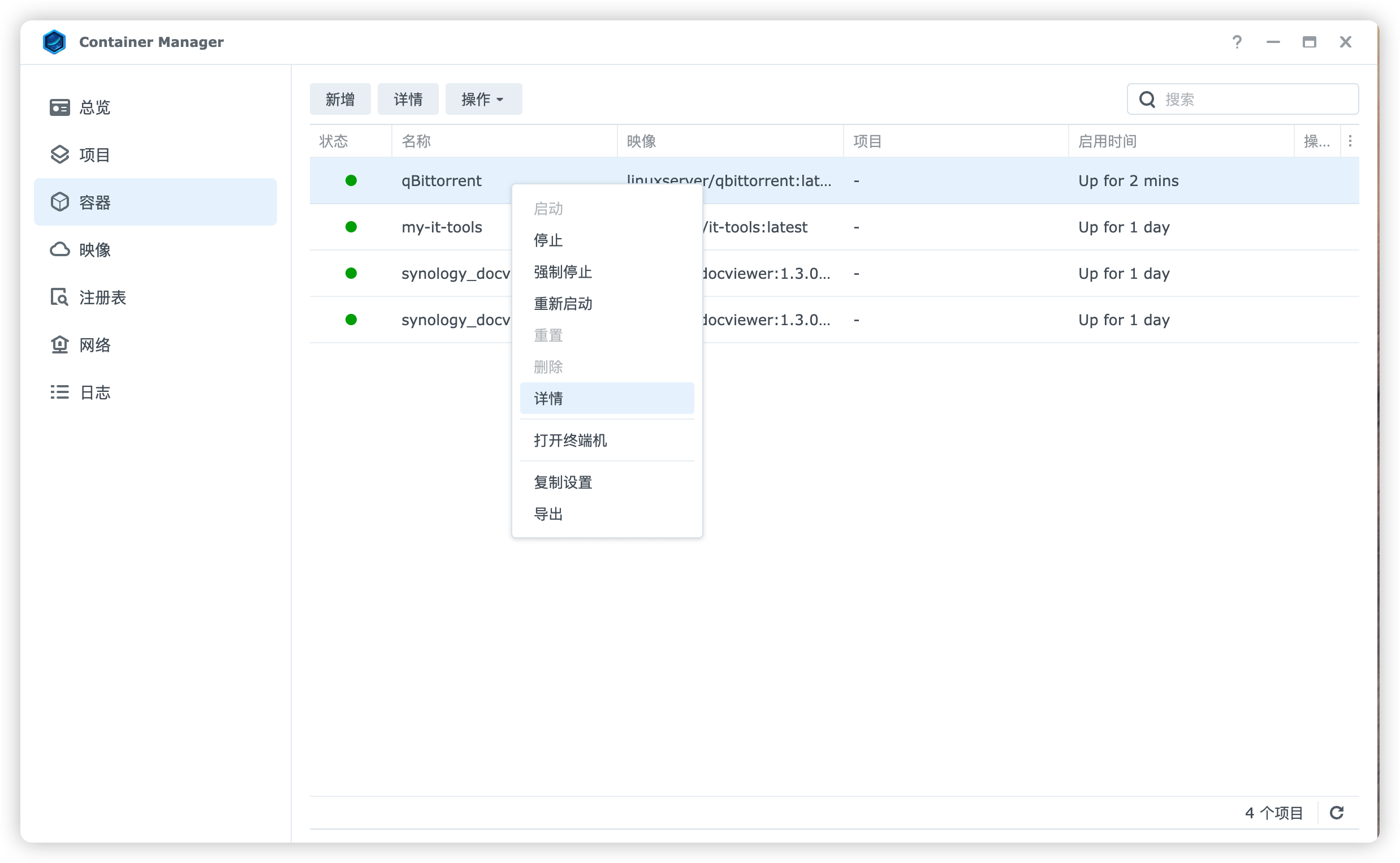This screenshot has width=1400, height=863.
Task: Choose 停止 in the context menu
Action: click(548, 240)
